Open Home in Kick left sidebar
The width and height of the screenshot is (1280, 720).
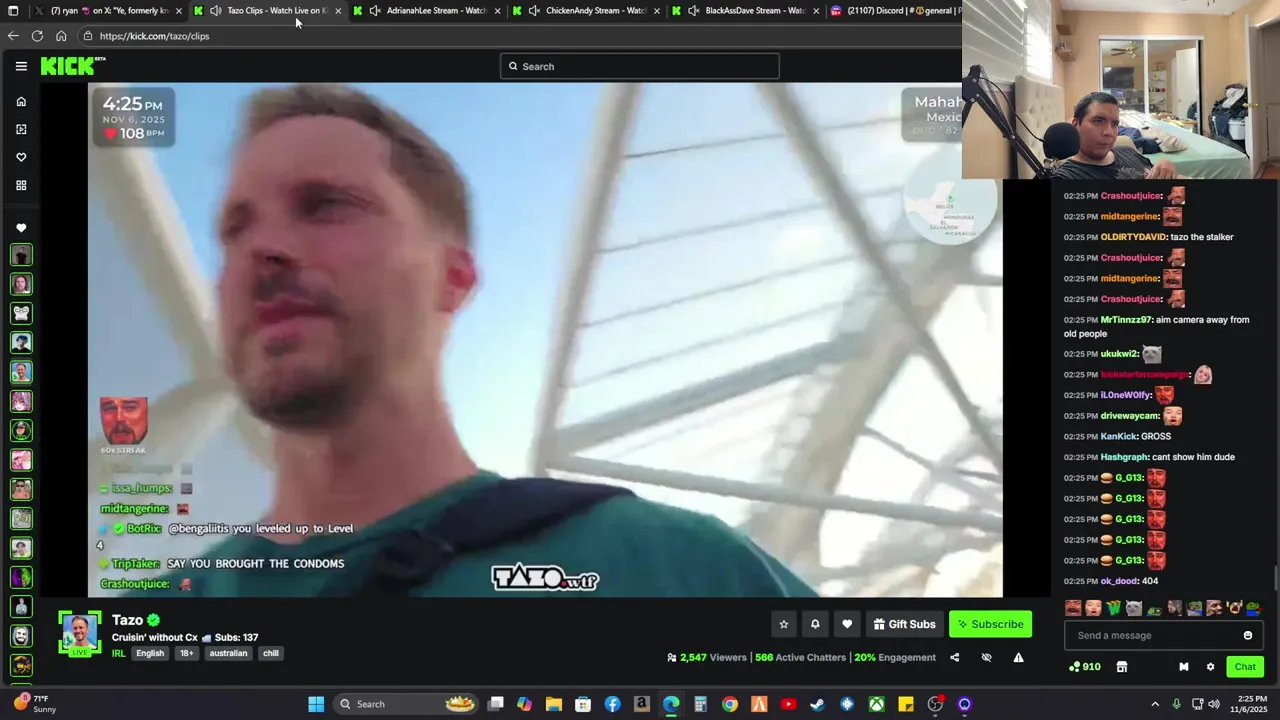[x=21, y=101]
